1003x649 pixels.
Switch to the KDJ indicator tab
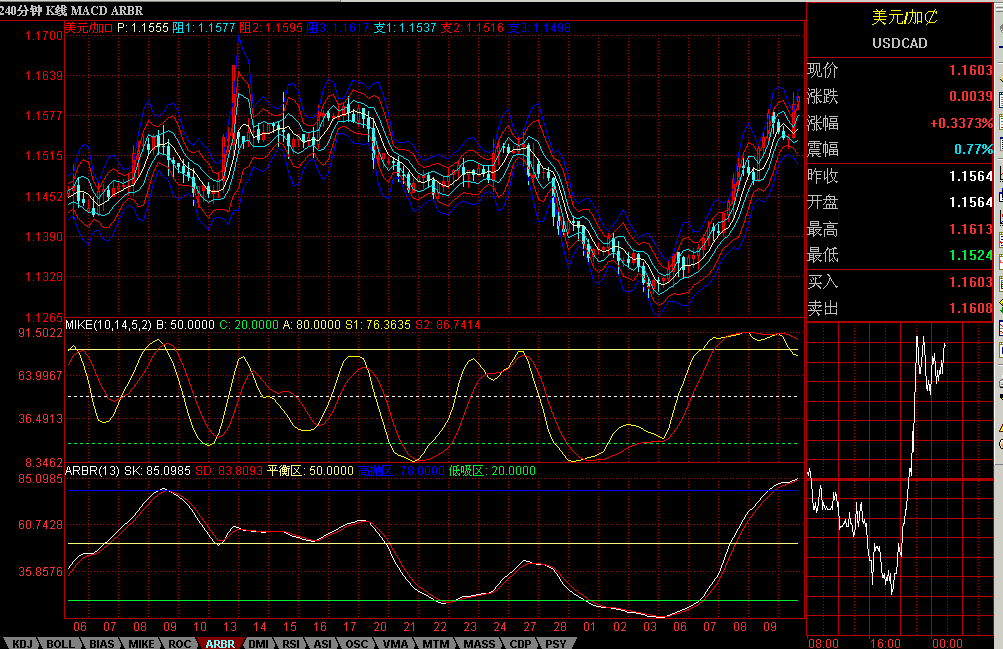(x=21, y=643)
